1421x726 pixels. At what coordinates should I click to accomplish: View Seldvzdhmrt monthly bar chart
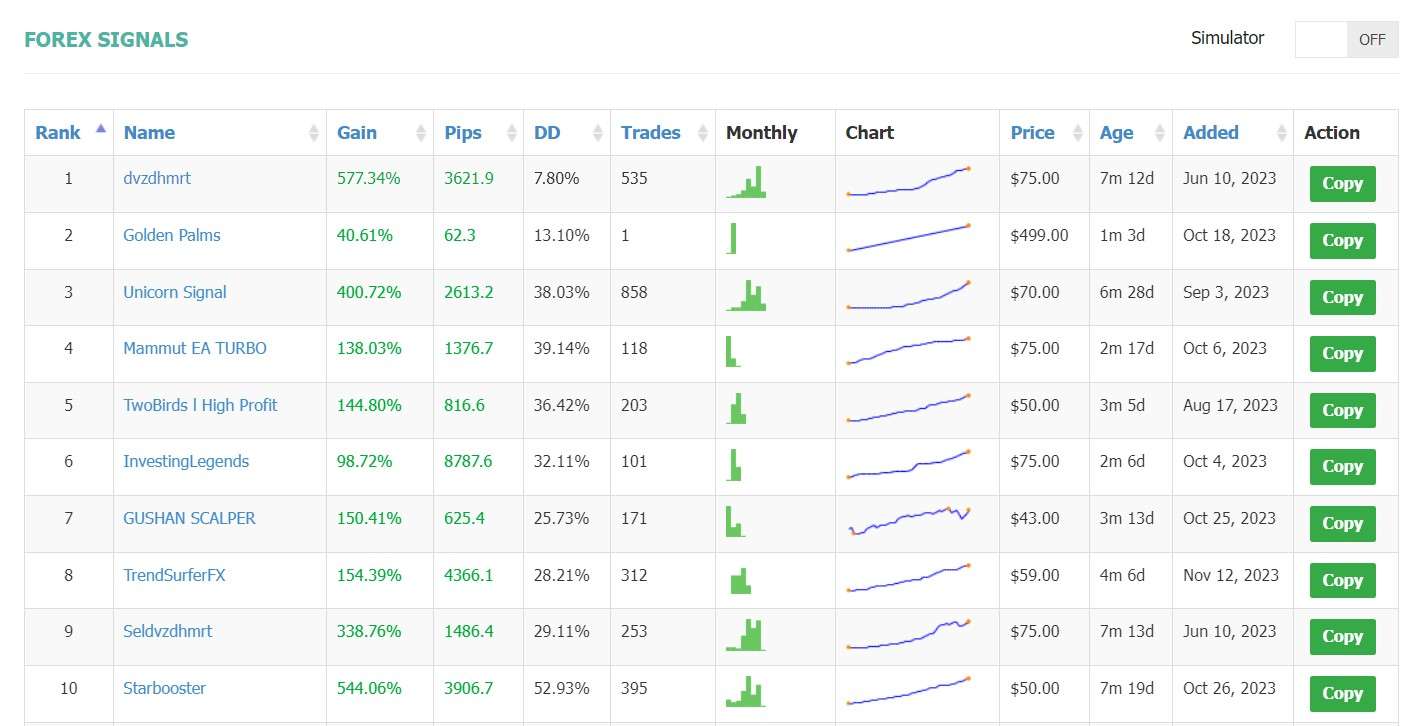pyautogui.click(x=746, y=634)
